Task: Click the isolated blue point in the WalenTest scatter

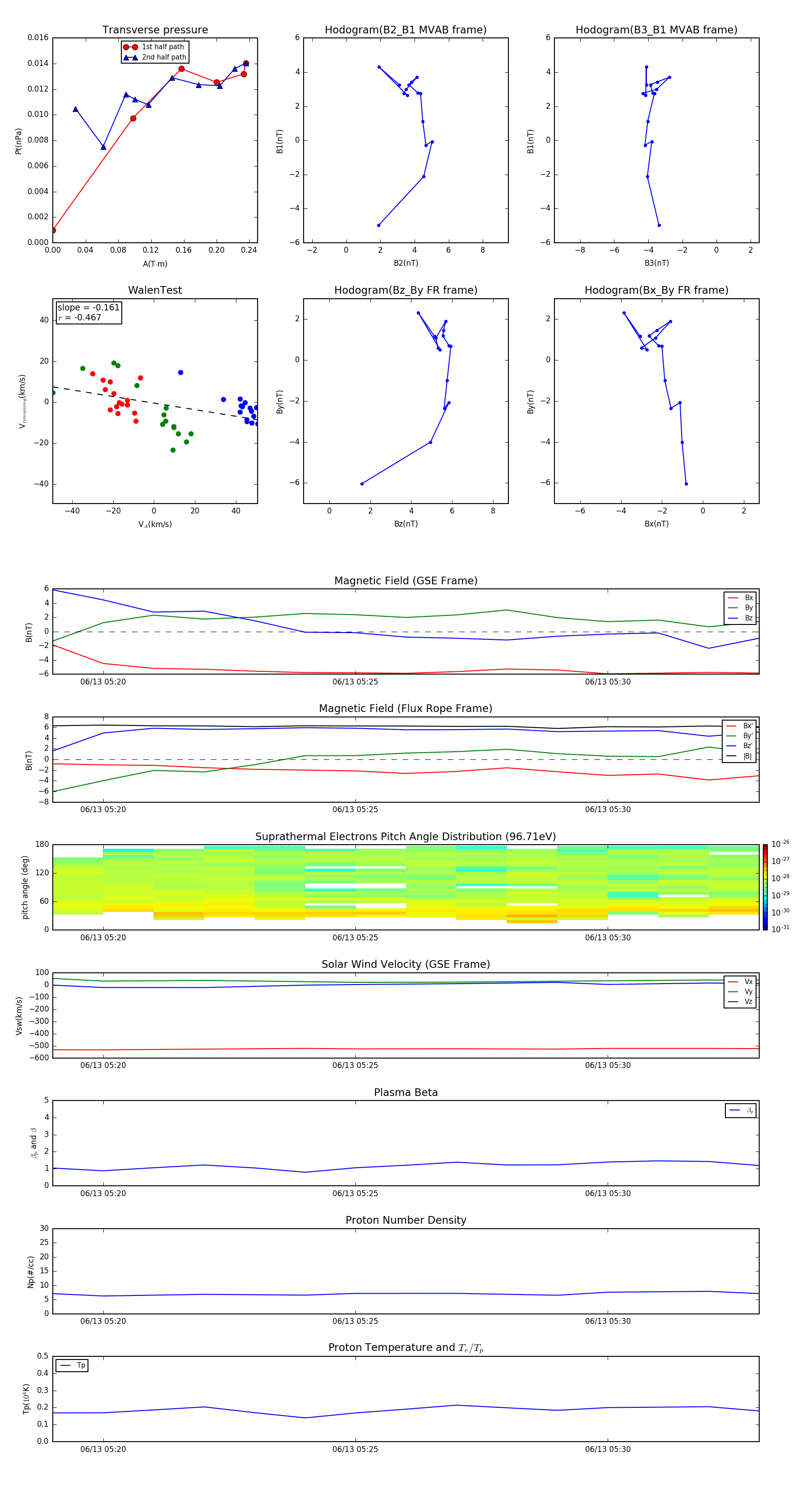Action: (180, 373)
